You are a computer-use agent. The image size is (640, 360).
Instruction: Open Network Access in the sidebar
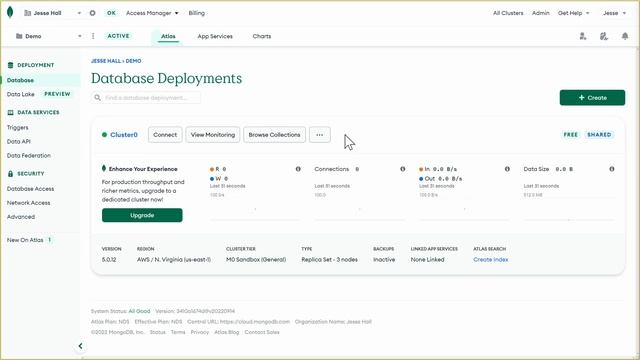coord(28,203)
